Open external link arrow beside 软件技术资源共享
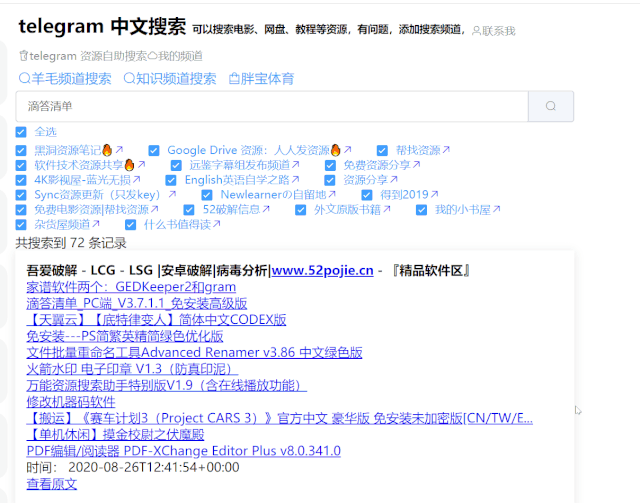The image size is (640, 503). tap(141, 165)
